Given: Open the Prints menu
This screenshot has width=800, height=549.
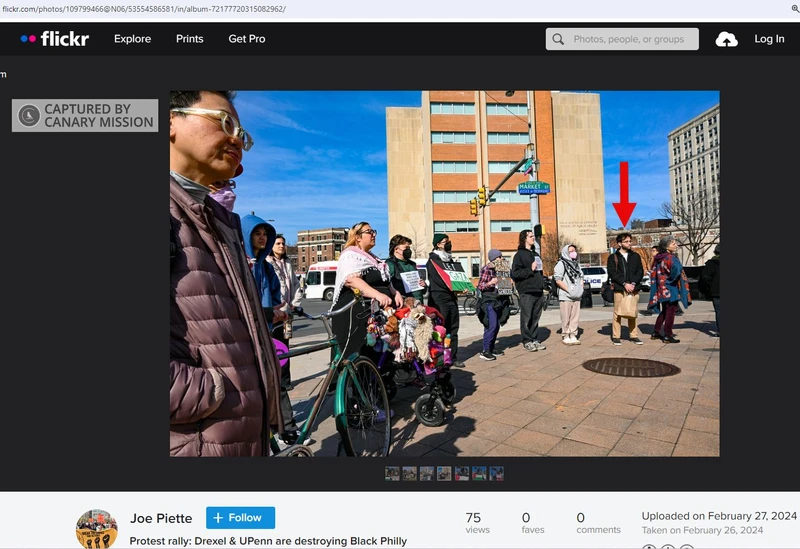Looking at the screenshot, I should 189,39.
